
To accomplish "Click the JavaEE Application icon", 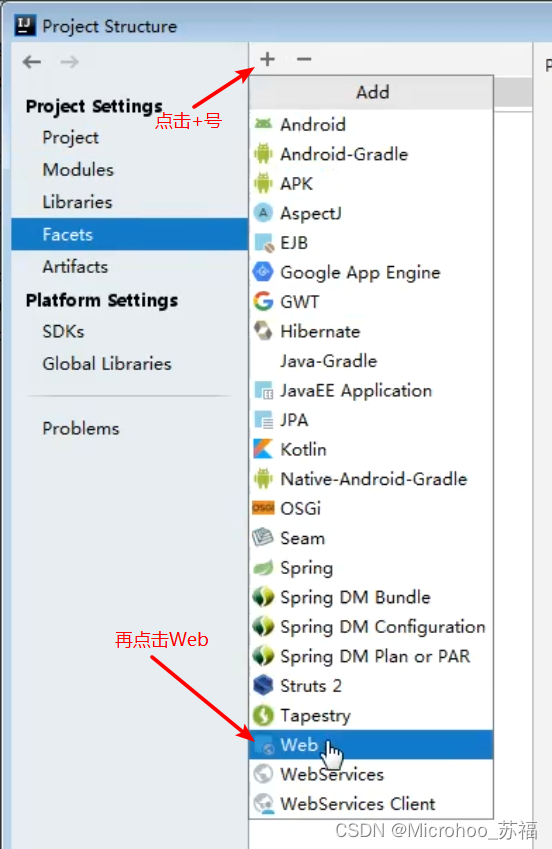I will pos(264,390).
